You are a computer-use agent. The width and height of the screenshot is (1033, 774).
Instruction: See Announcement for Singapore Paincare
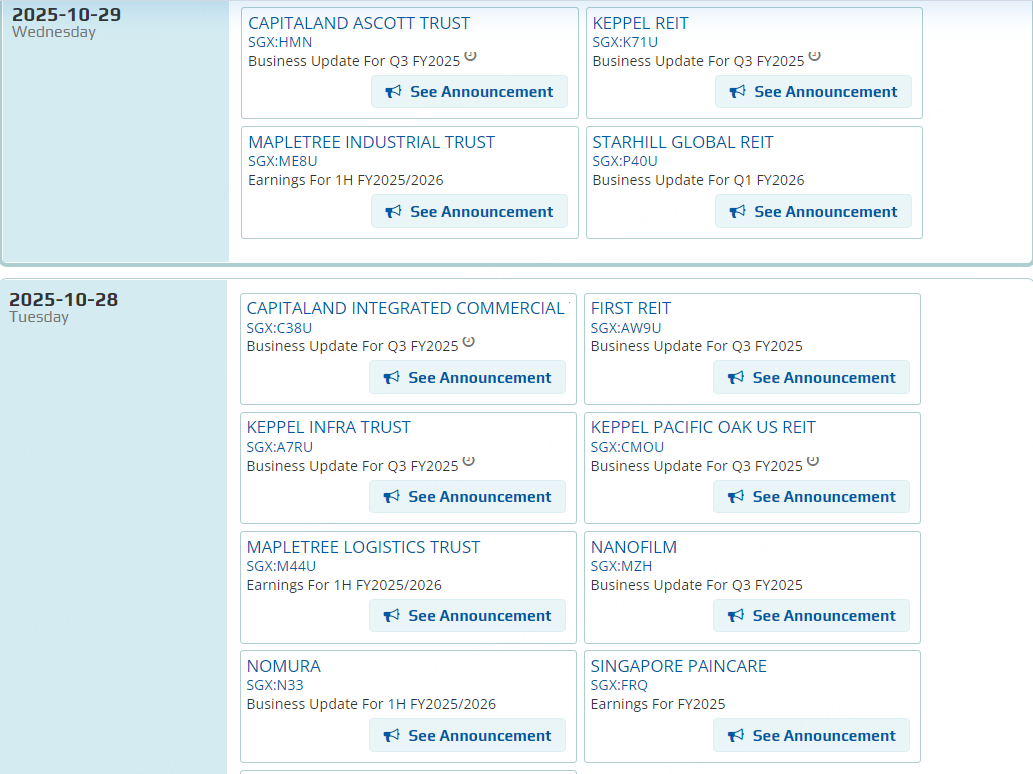point(812,735)
